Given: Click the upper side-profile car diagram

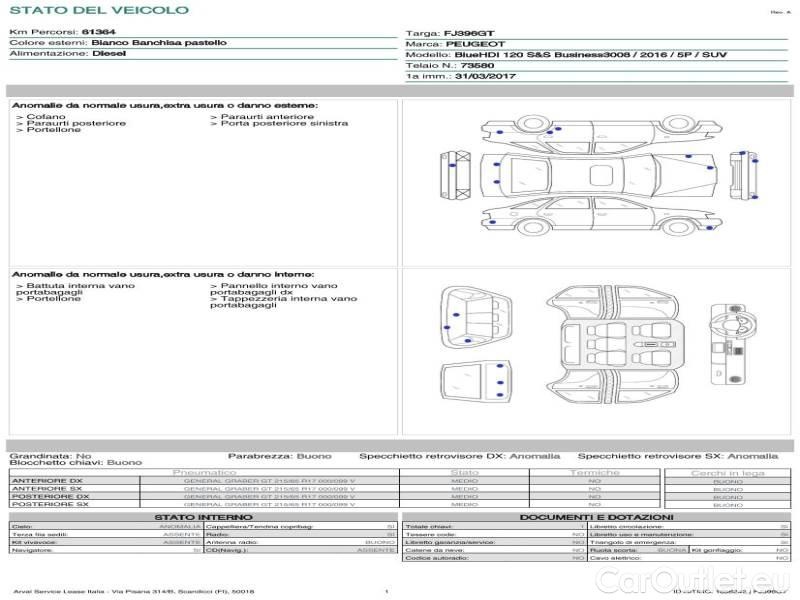Looking at the screenshot, I should point(602,134).
